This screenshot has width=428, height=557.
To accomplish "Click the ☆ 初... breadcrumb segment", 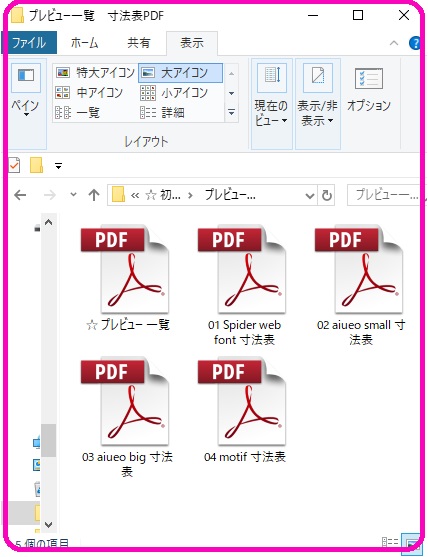I will point(163,195).
